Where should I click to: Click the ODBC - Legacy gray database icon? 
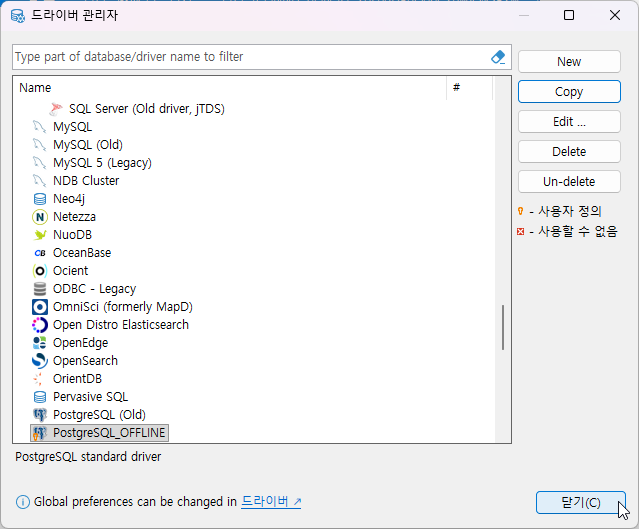40,289
